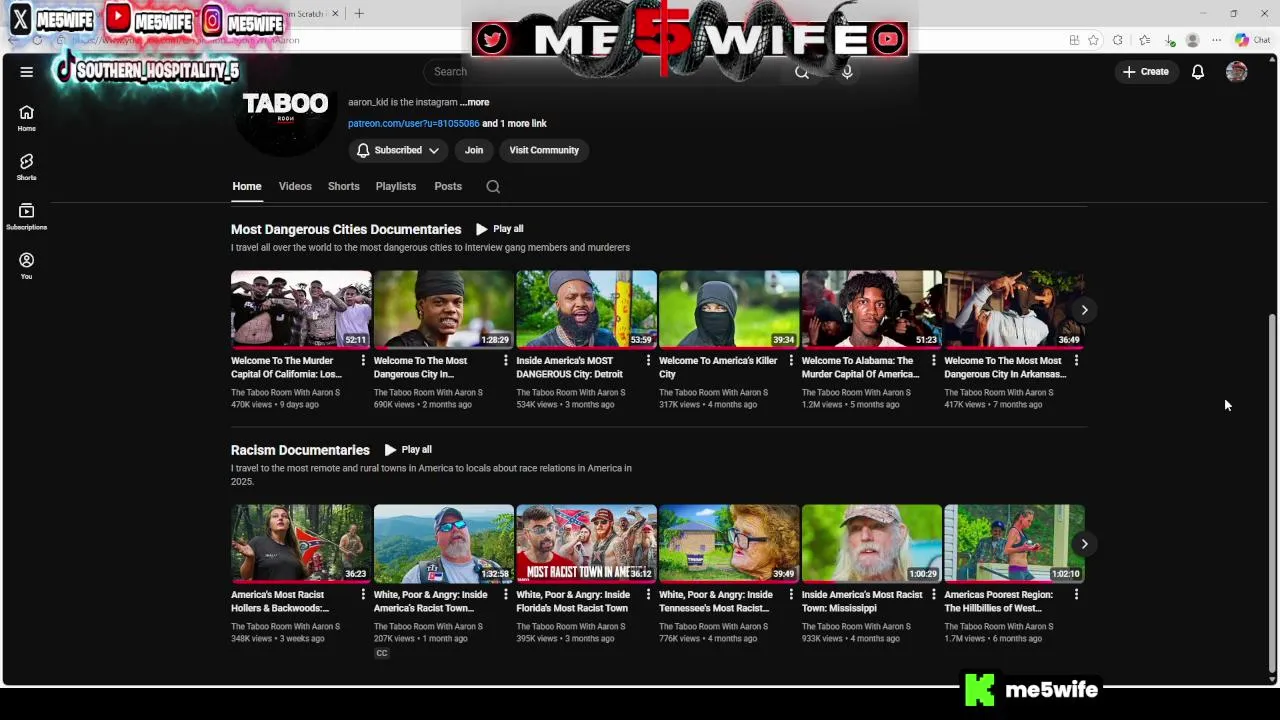Open the You section in sidebar
1280x720 pixels.
(x=27, y=265)
